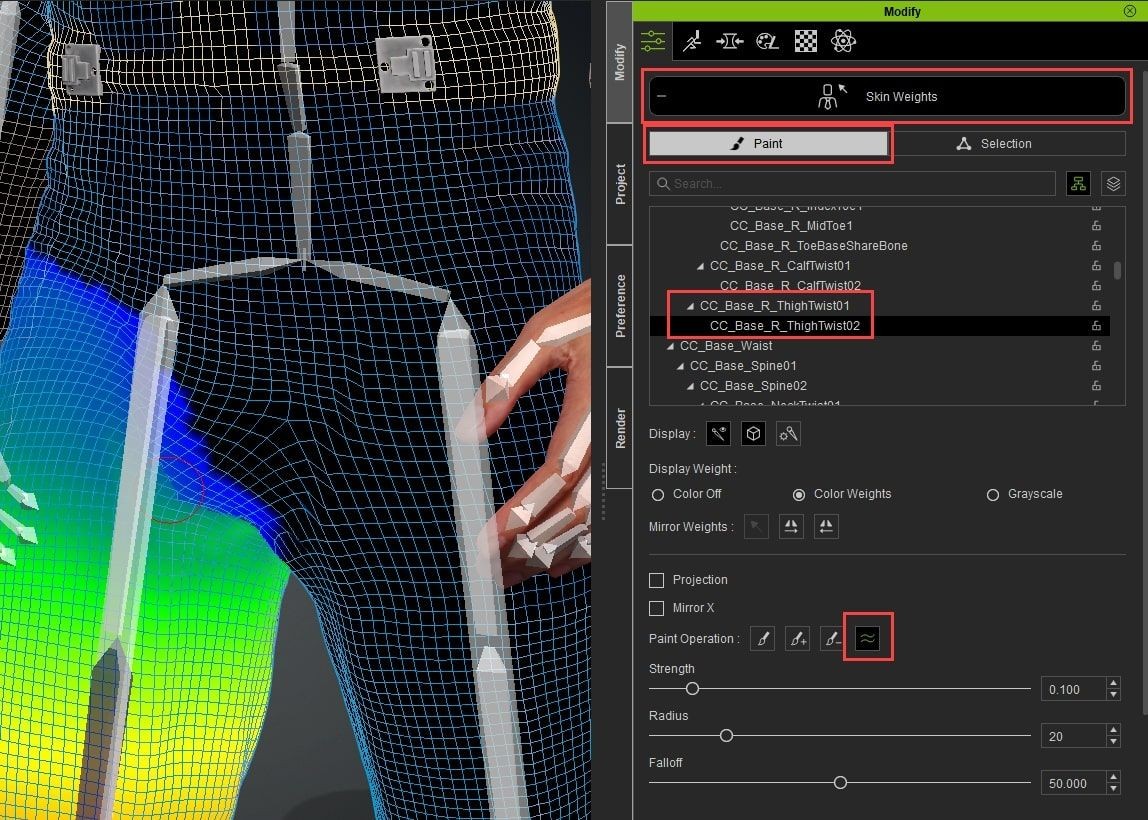Select the Smooth paint operation icon
This screenshot has height=820, width=1148.
[867, 639]
